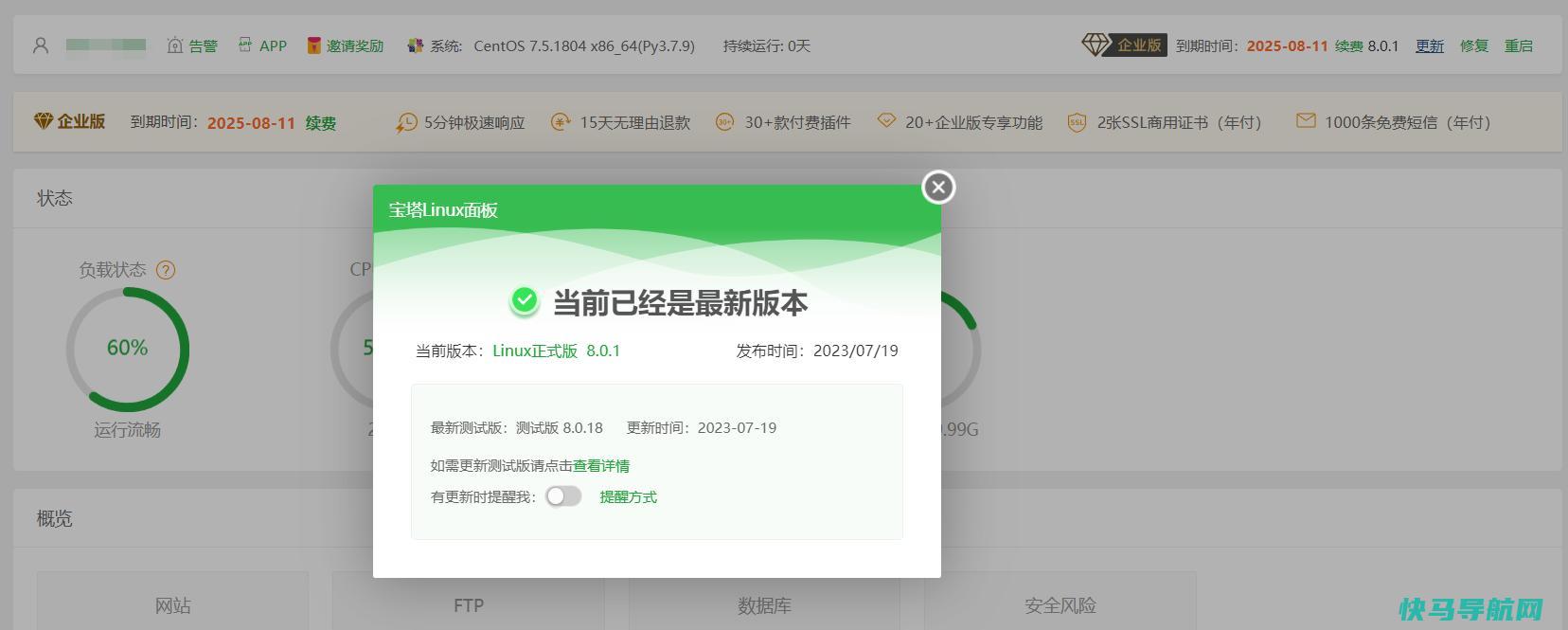Click 续费 in the top bar

click(1349, 45)
